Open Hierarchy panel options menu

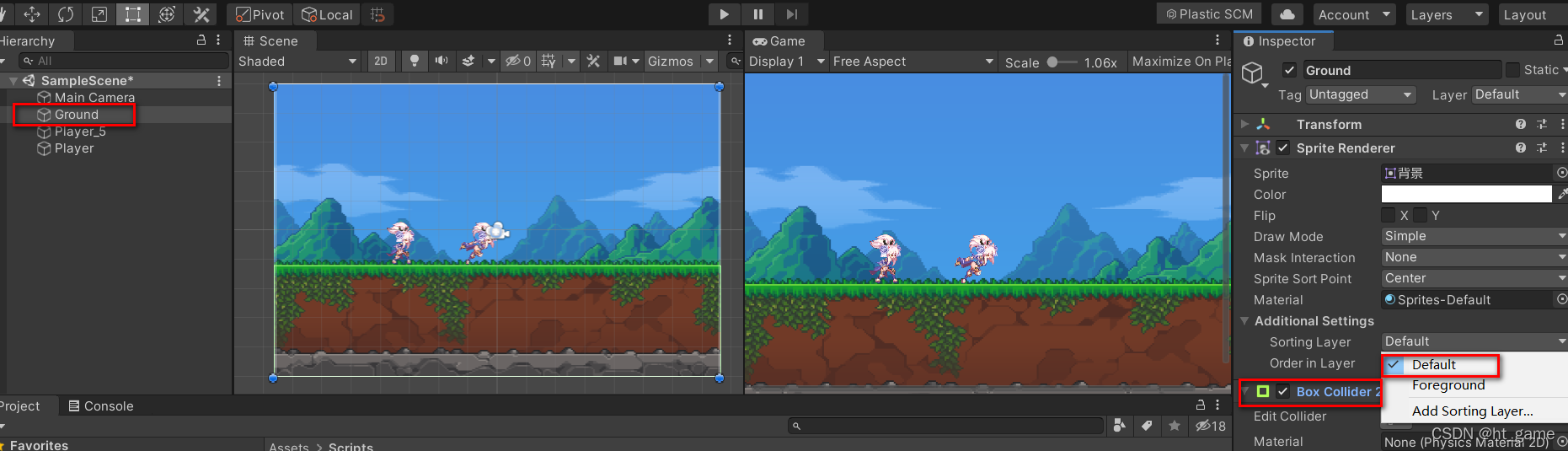218,40
